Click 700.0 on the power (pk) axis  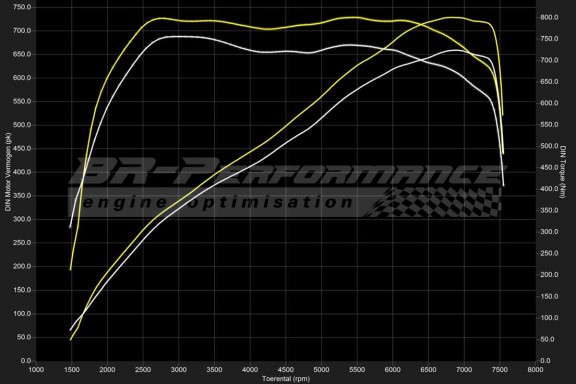[22, 30]
